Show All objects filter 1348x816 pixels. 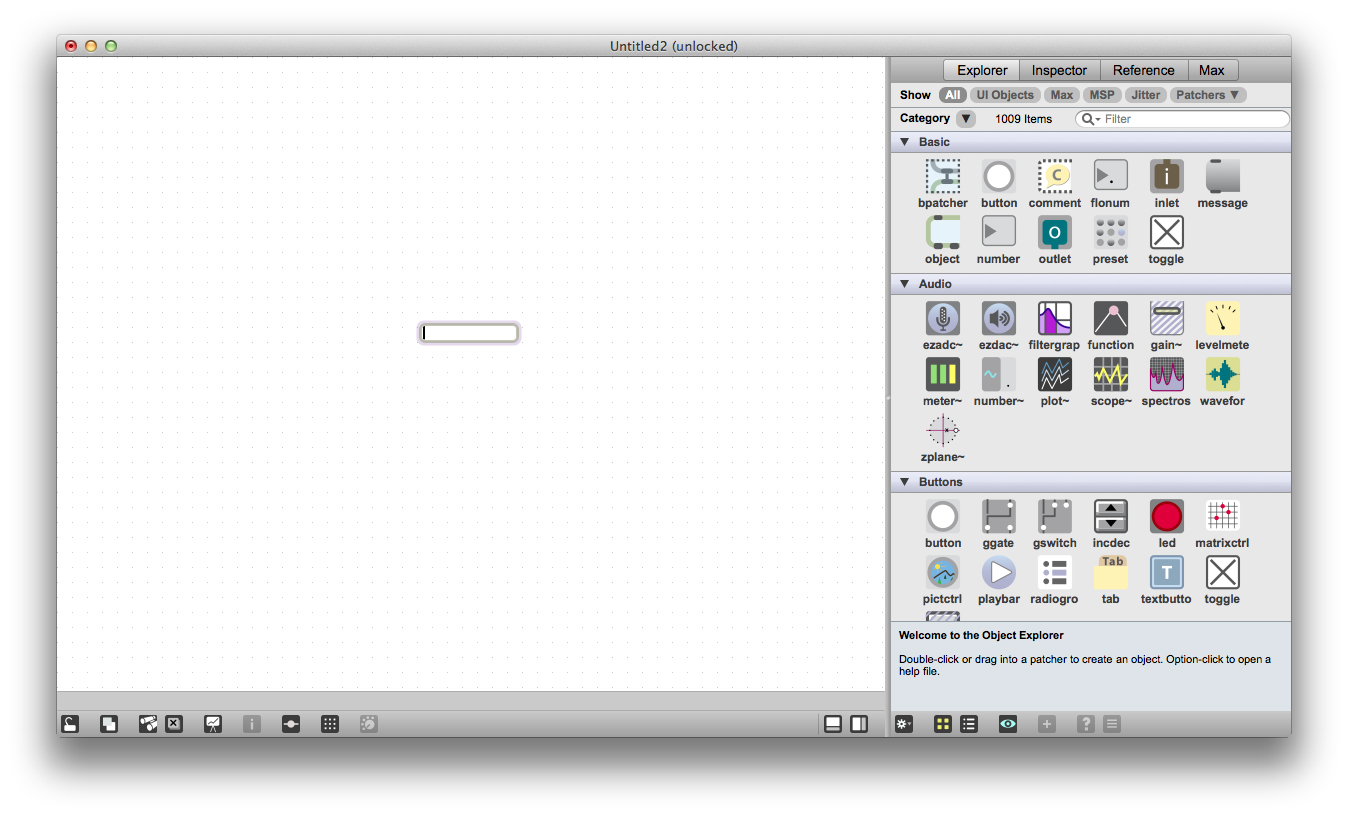coord(952,95)
